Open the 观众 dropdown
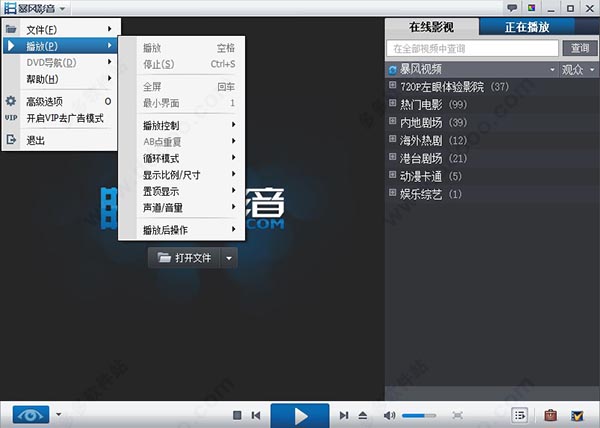 pos(578,70)
